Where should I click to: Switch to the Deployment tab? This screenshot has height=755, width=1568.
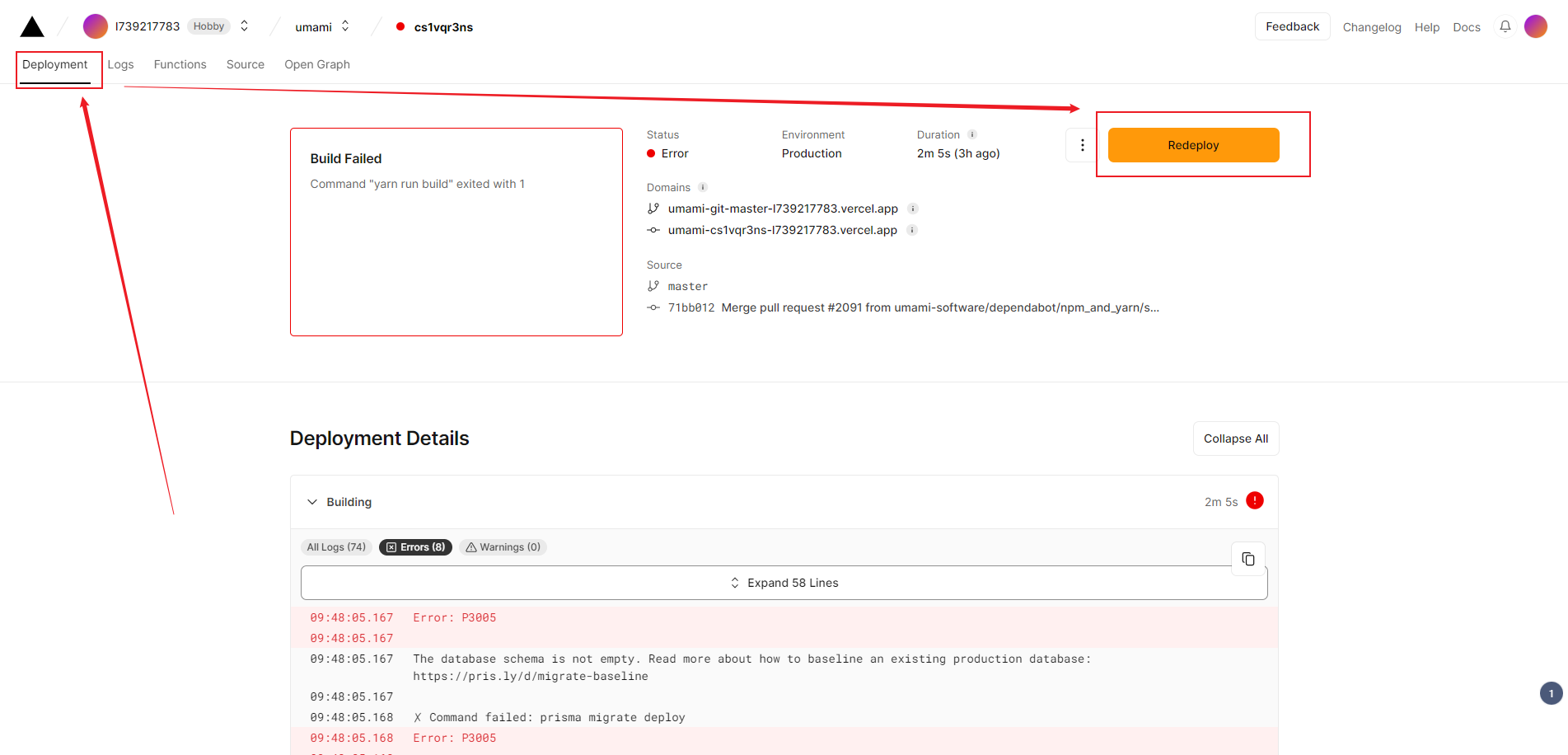tap(54, 64)
